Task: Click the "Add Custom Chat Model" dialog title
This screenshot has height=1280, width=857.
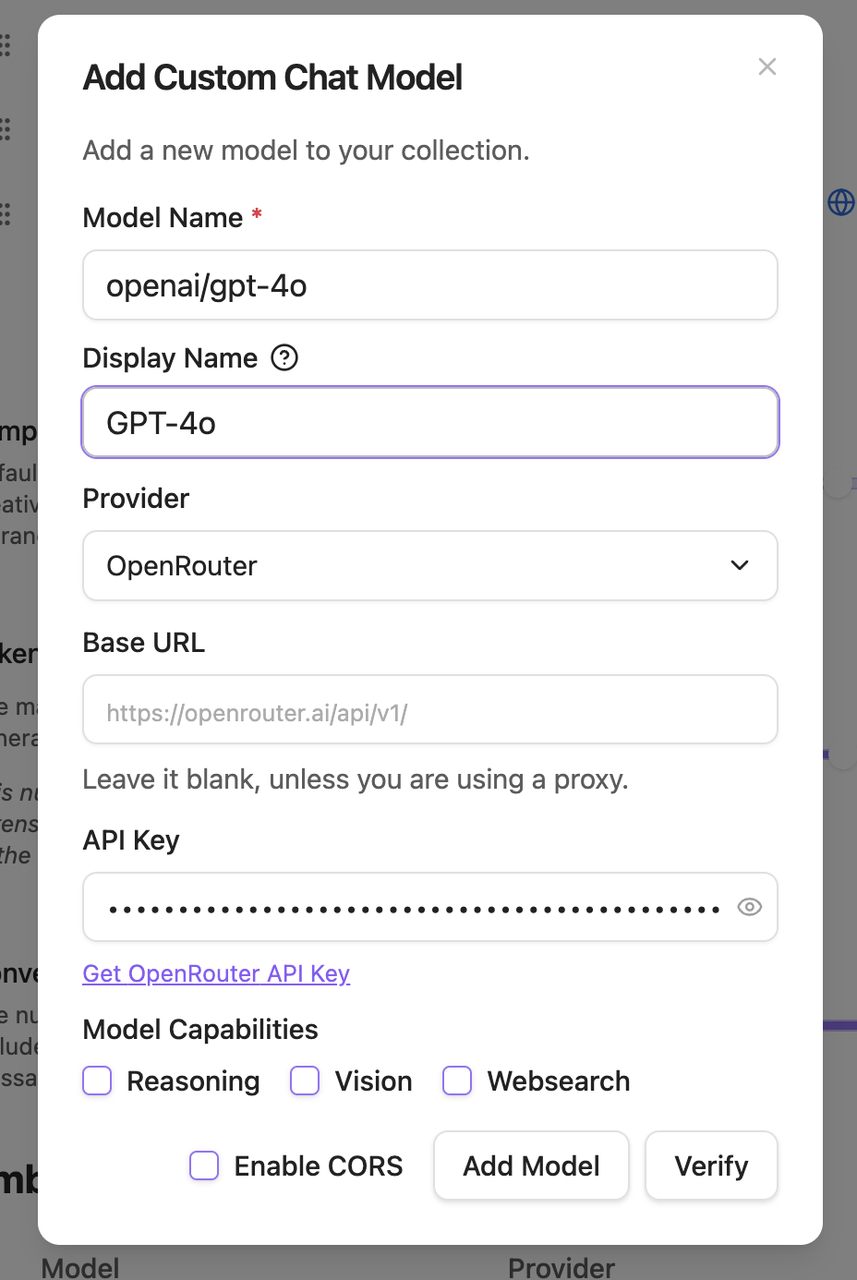Action: pos(273,78)
